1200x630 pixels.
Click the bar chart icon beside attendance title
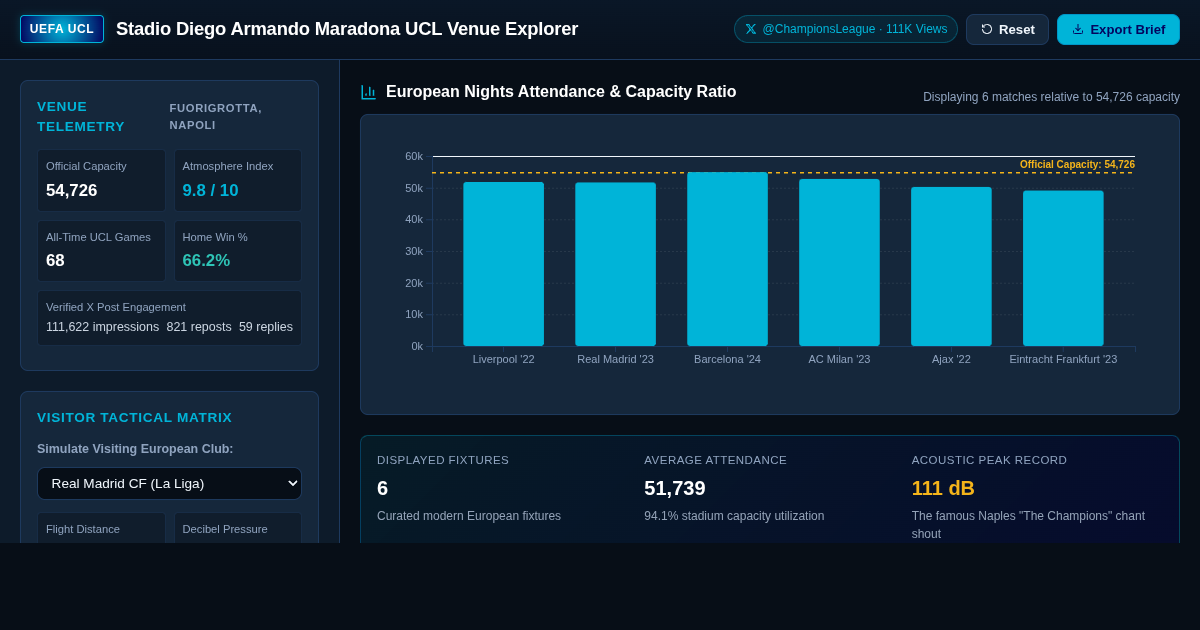coord(369,92)
